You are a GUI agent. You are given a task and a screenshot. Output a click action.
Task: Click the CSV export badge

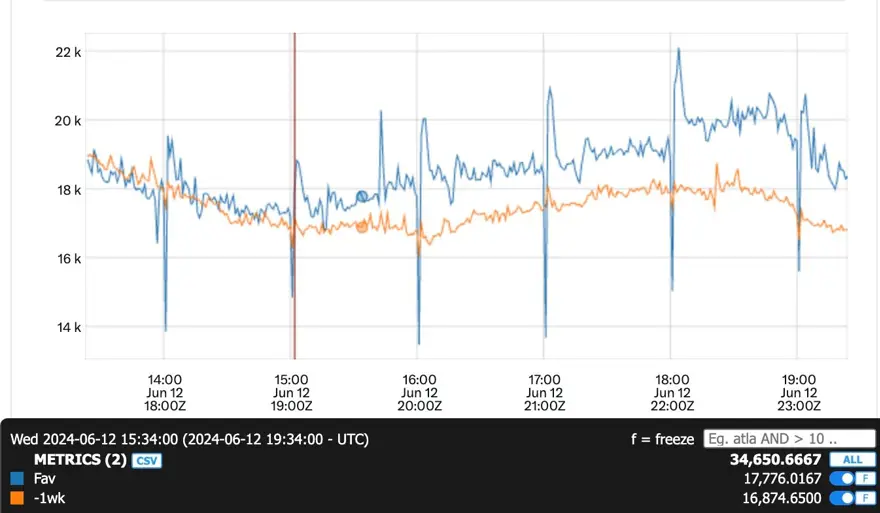click(146, 460)
